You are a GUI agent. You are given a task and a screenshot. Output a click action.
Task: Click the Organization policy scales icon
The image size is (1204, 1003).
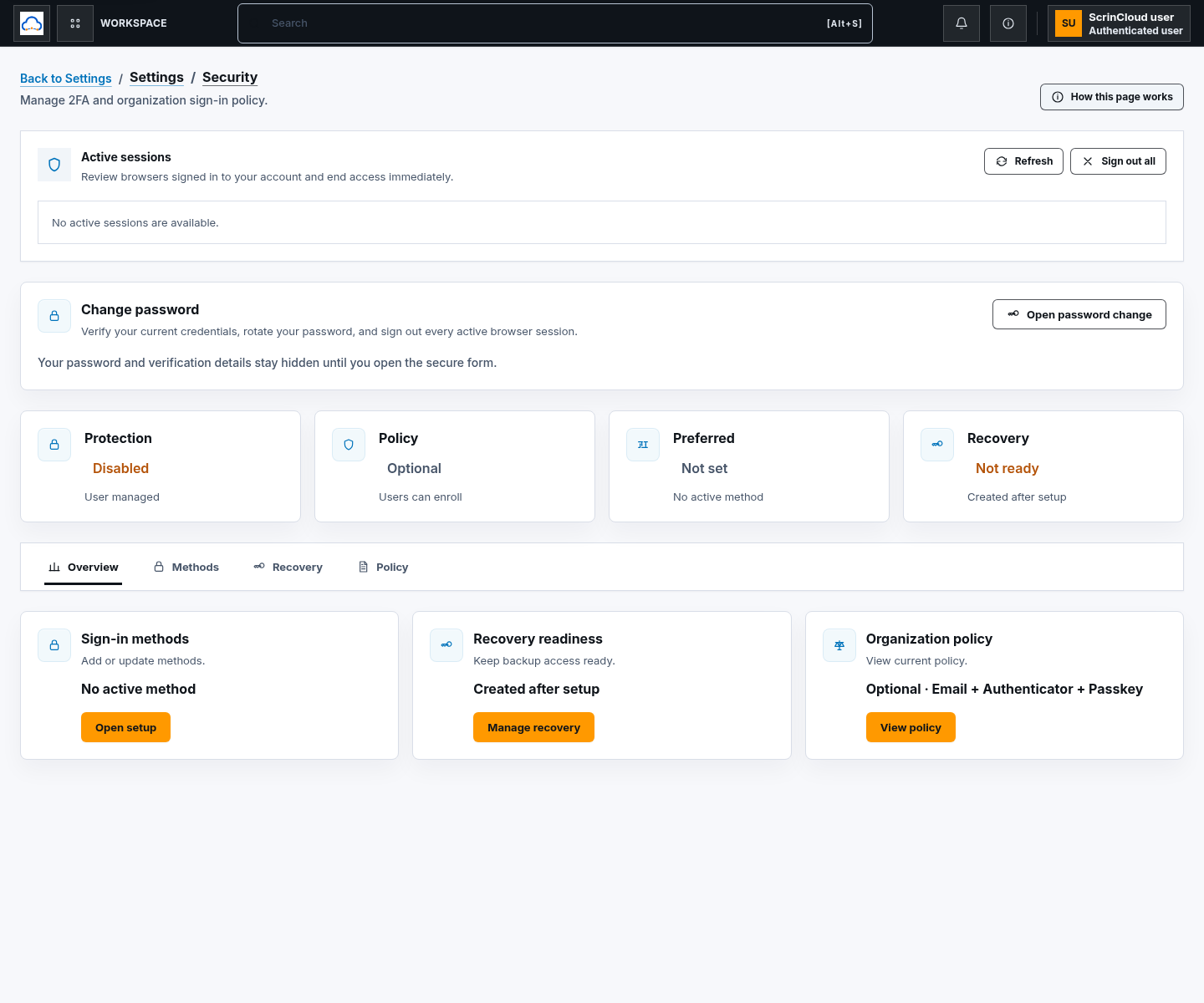click(x=839, y=645)
